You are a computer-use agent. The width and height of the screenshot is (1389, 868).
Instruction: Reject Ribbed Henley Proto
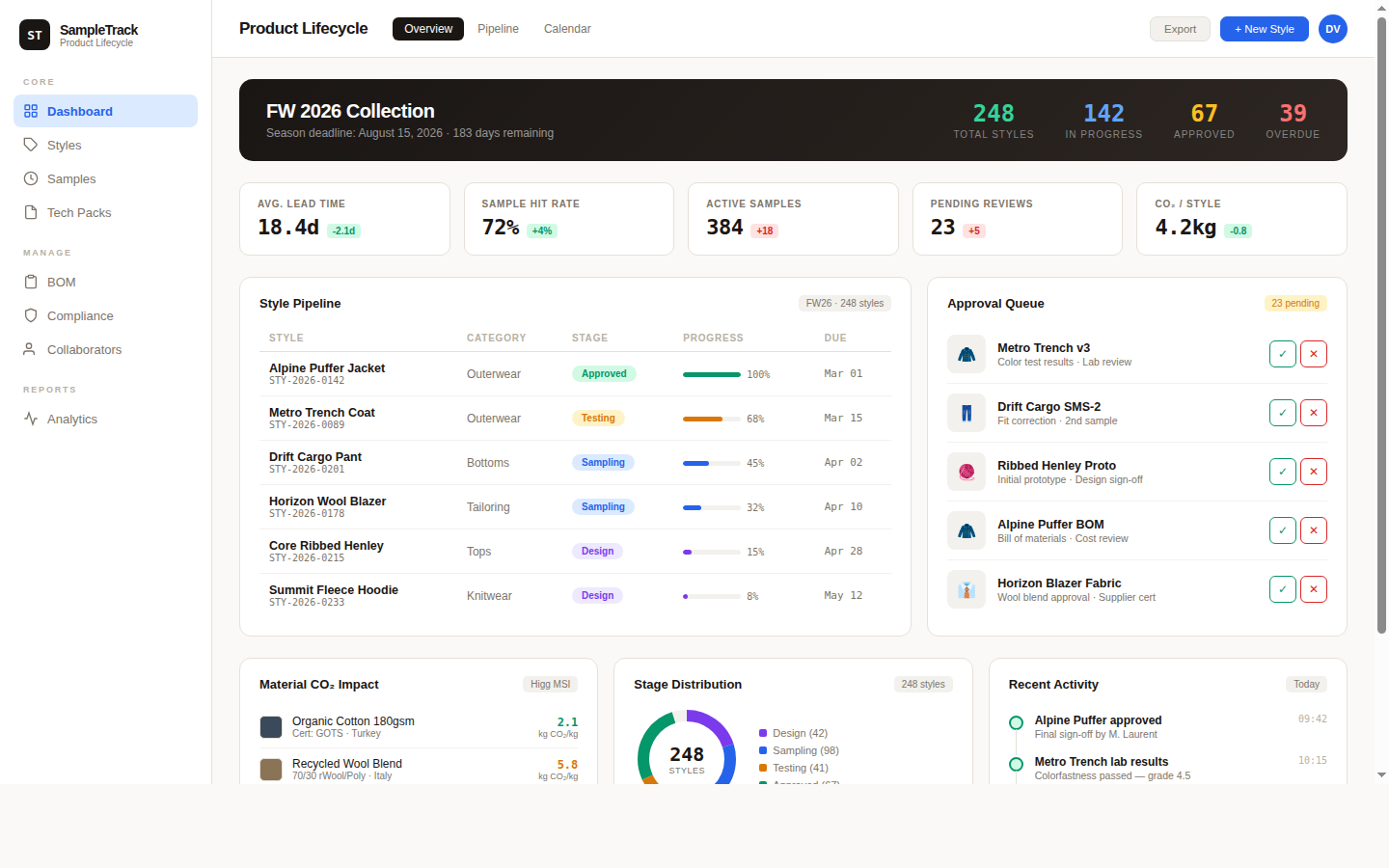click(1314, 472)
